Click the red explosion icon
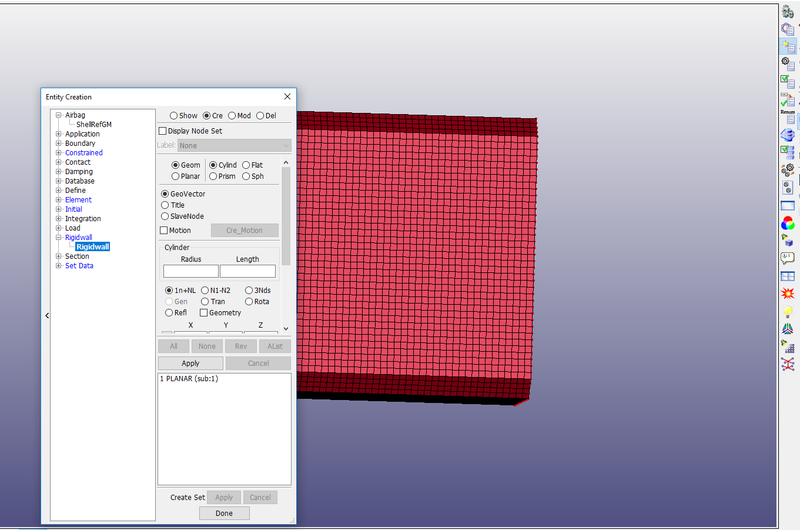Screen dimensions: 800x530 coord(788,293)
